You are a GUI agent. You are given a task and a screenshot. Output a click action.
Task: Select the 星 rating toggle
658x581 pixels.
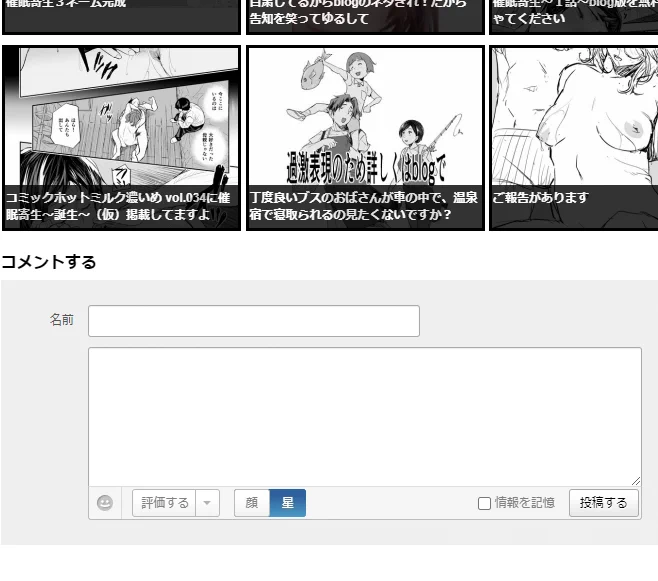287,503
